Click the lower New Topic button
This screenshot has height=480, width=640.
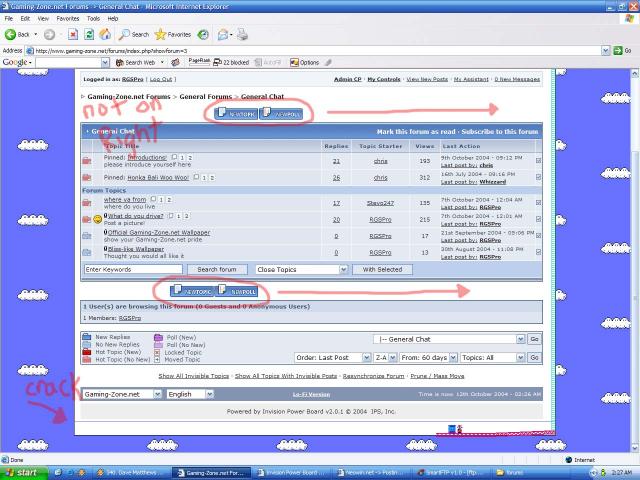(192, 291)
